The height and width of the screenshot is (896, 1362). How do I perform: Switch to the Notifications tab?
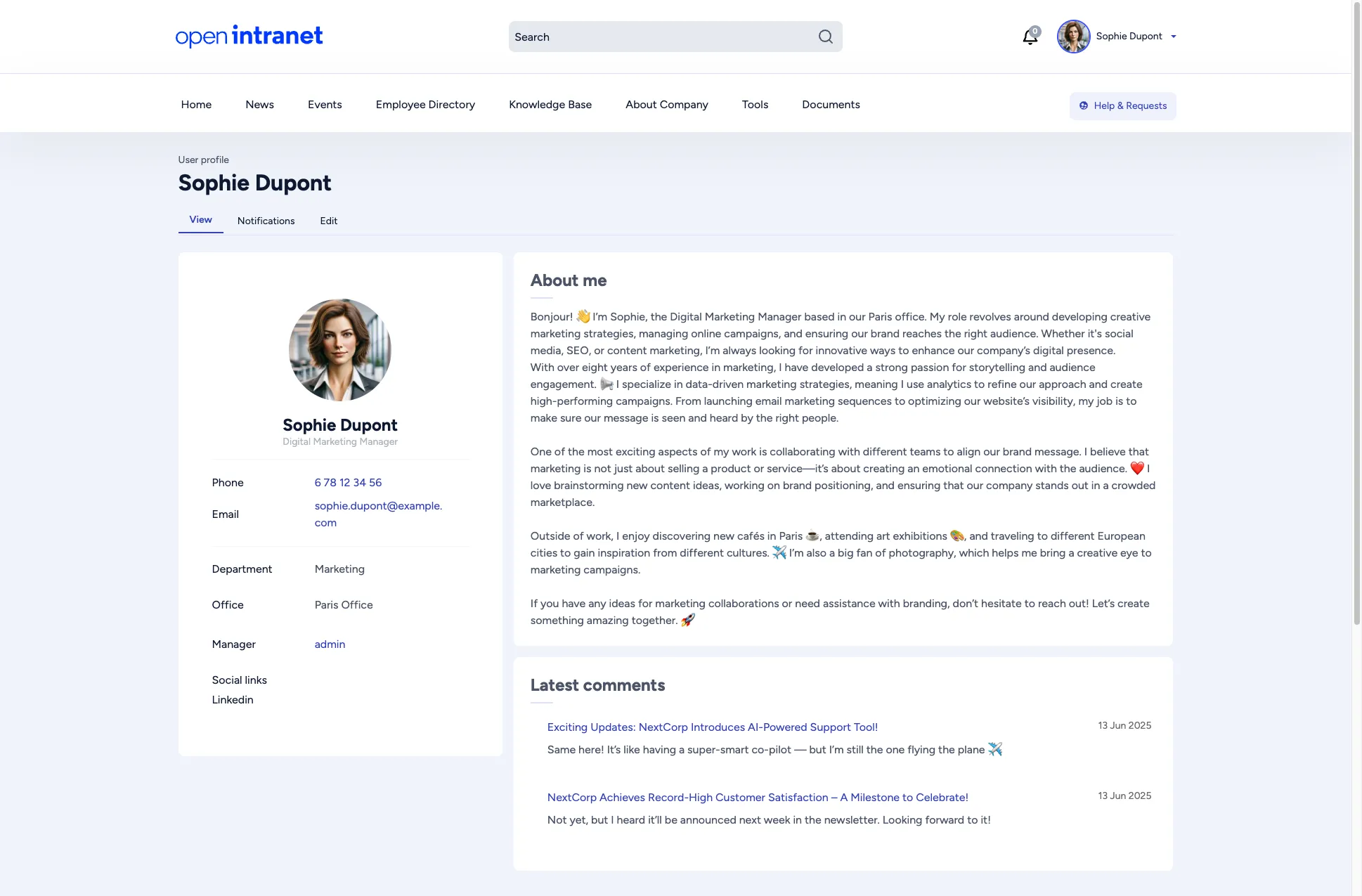coord(266,221)
